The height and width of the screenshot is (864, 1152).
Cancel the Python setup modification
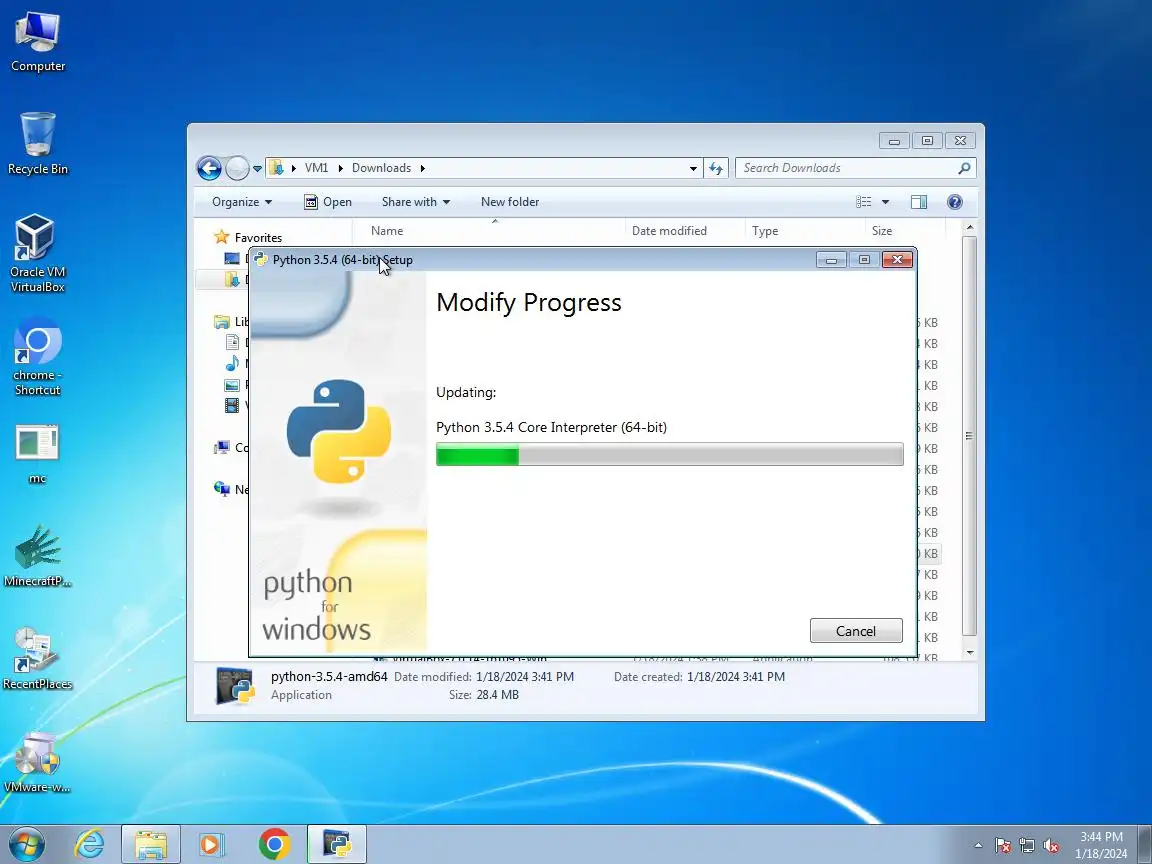(x=856, y=631)
